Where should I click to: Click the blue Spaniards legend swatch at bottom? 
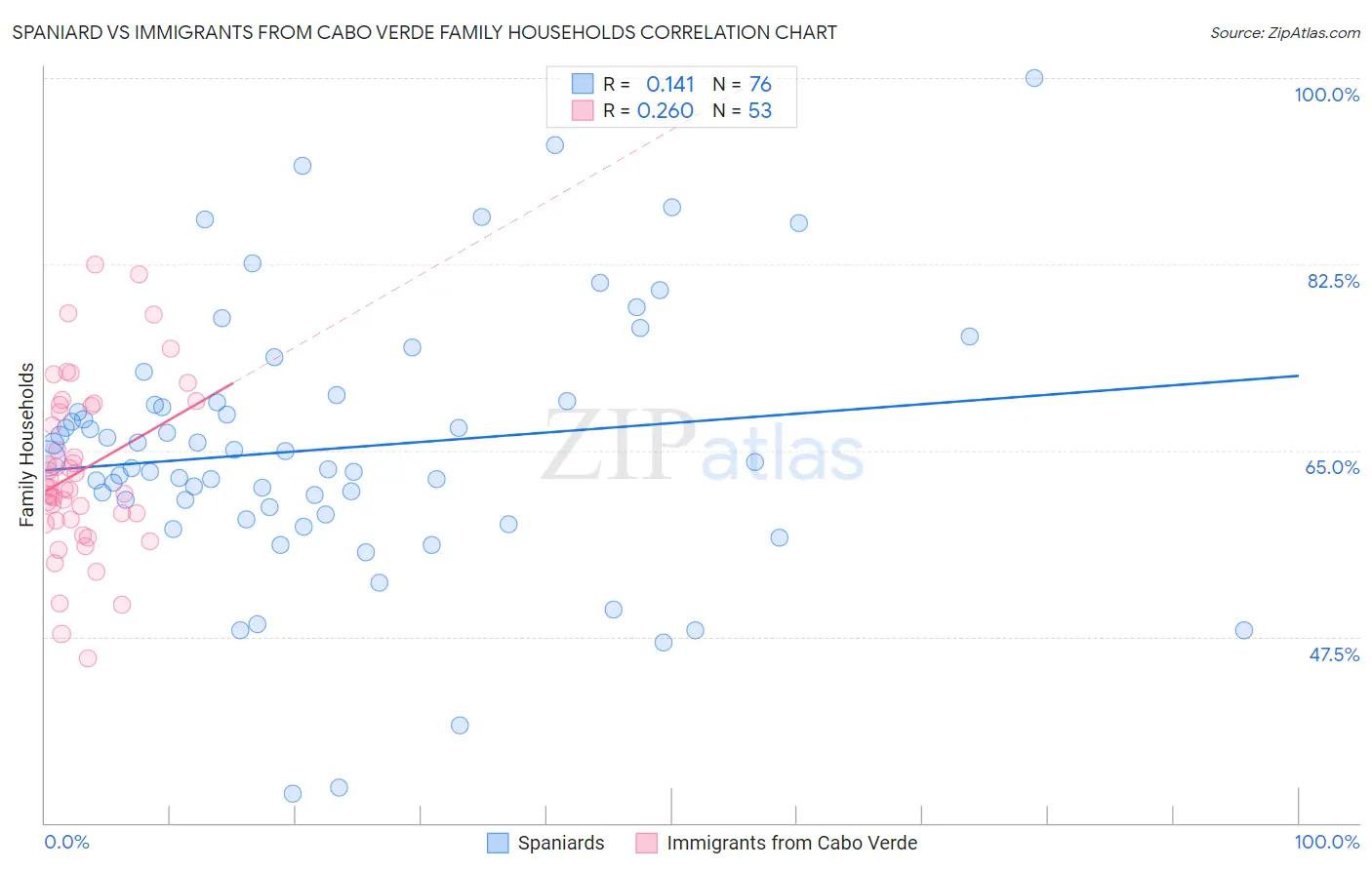pos(498,843)
